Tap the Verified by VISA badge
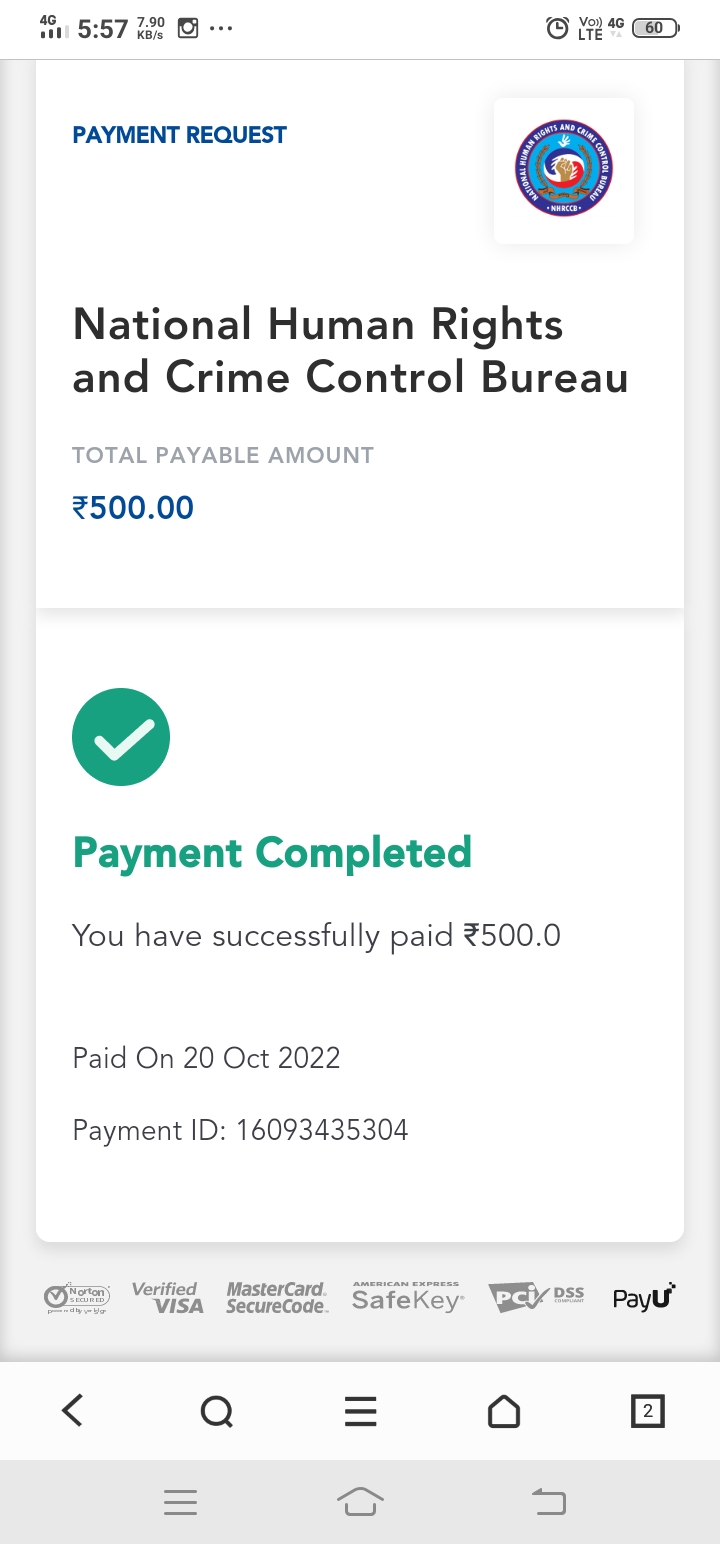The width and height of the screenshot is (720, 1544). [x=167, y=1297]
